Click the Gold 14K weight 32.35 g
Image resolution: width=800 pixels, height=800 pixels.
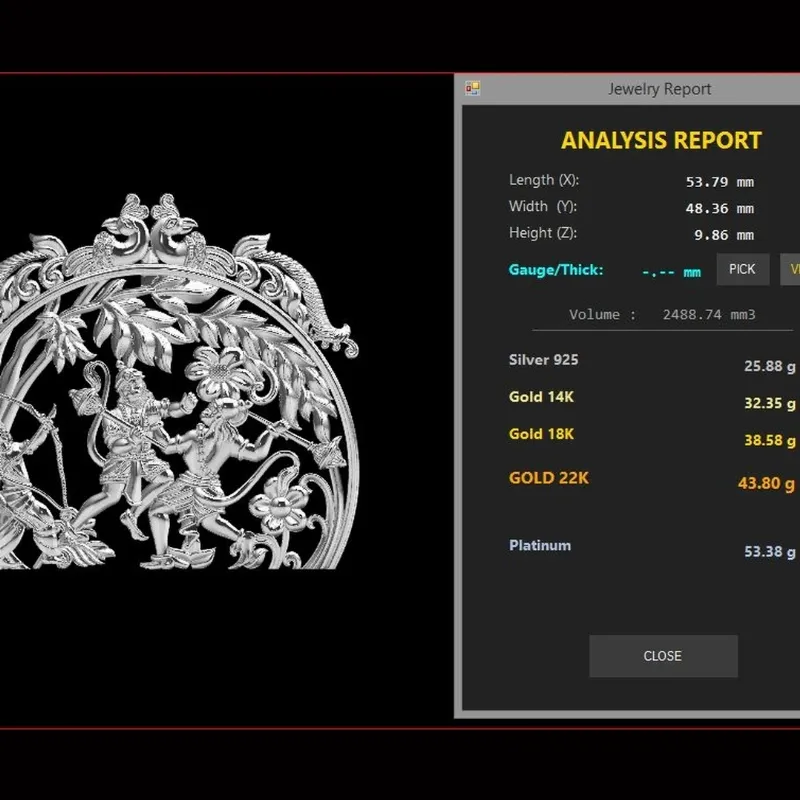(x=769, y=403)
